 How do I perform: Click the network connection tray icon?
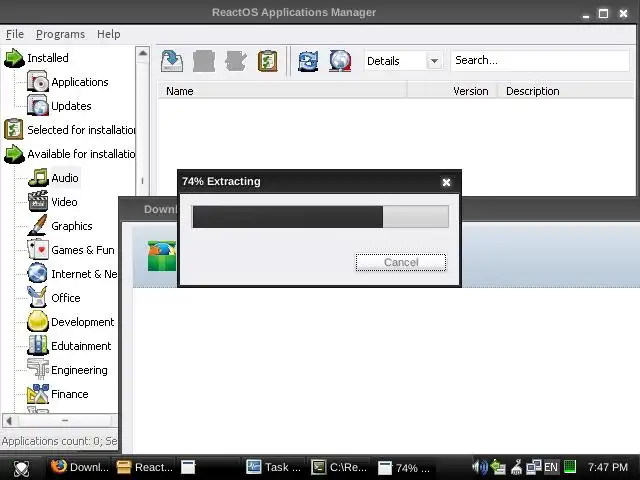click(533, 467)
